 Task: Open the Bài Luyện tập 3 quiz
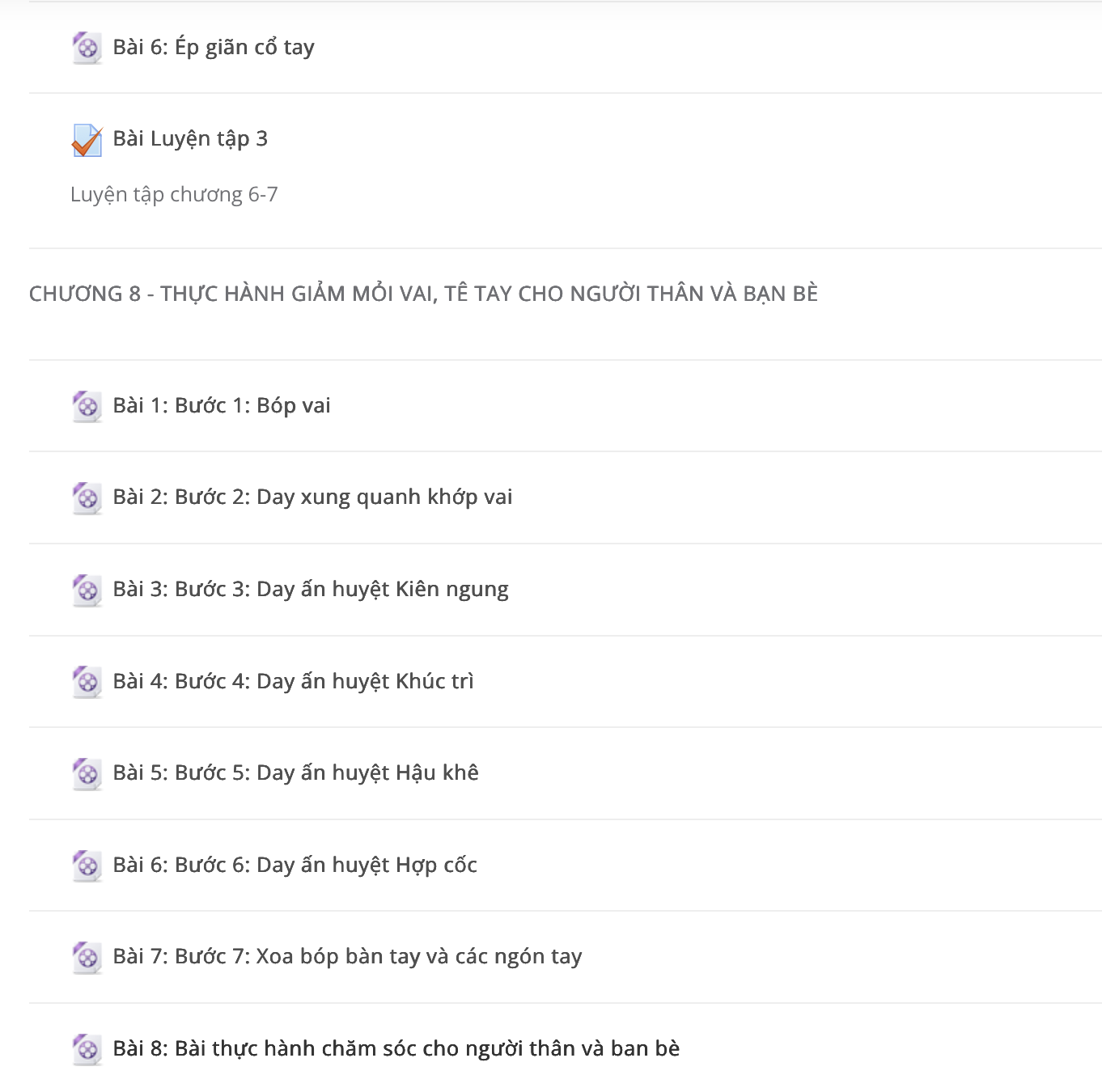coord(190,139)
